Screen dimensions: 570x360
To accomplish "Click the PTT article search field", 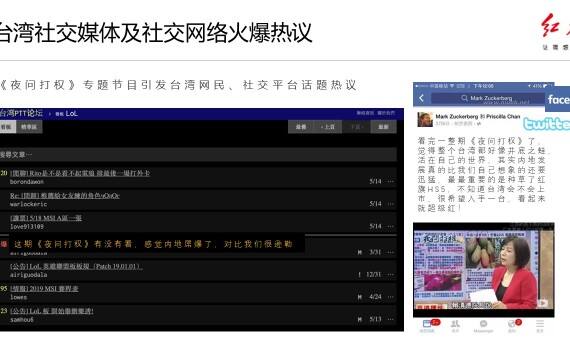I will 198,155.
